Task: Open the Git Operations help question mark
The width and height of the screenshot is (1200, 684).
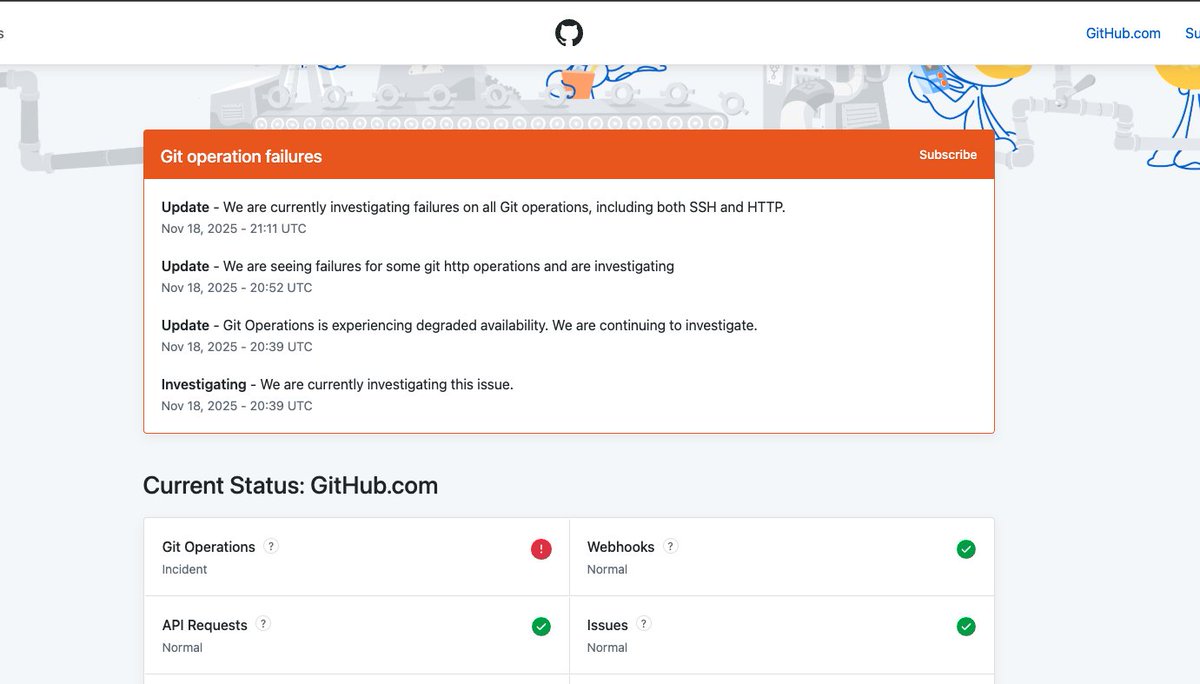Action: coord(270,546)
